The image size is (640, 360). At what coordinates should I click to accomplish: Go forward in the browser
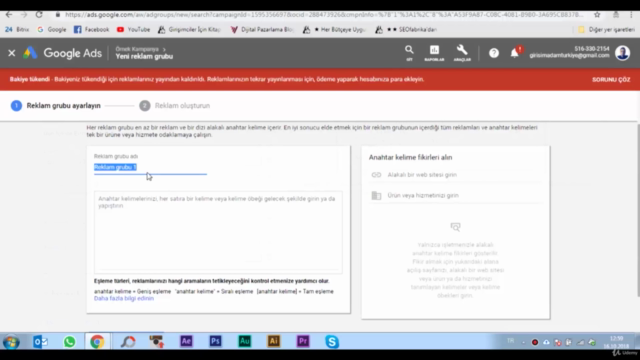24,15
